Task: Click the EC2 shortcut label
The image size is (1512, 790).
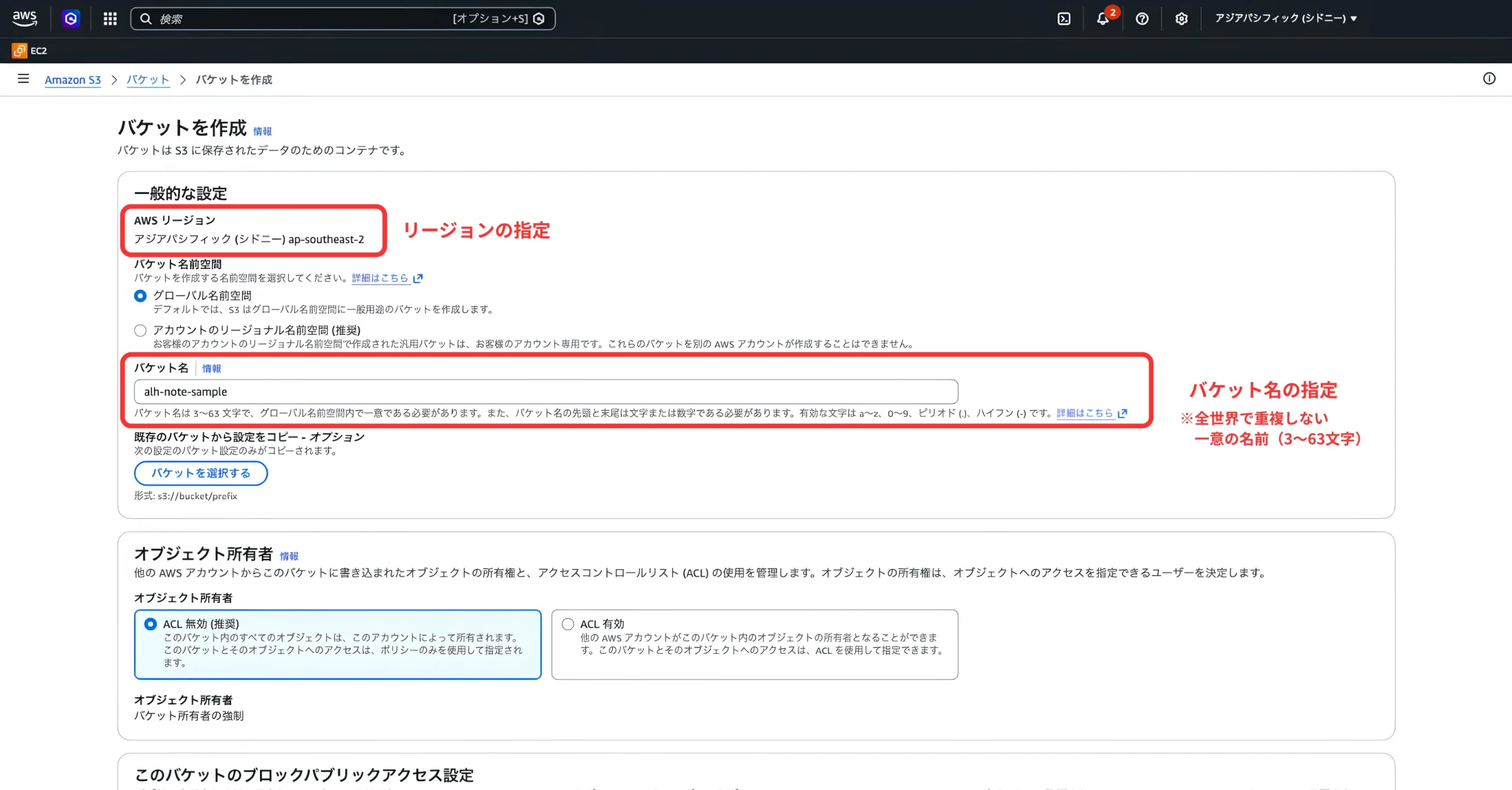Action: (x=39, y=51)
